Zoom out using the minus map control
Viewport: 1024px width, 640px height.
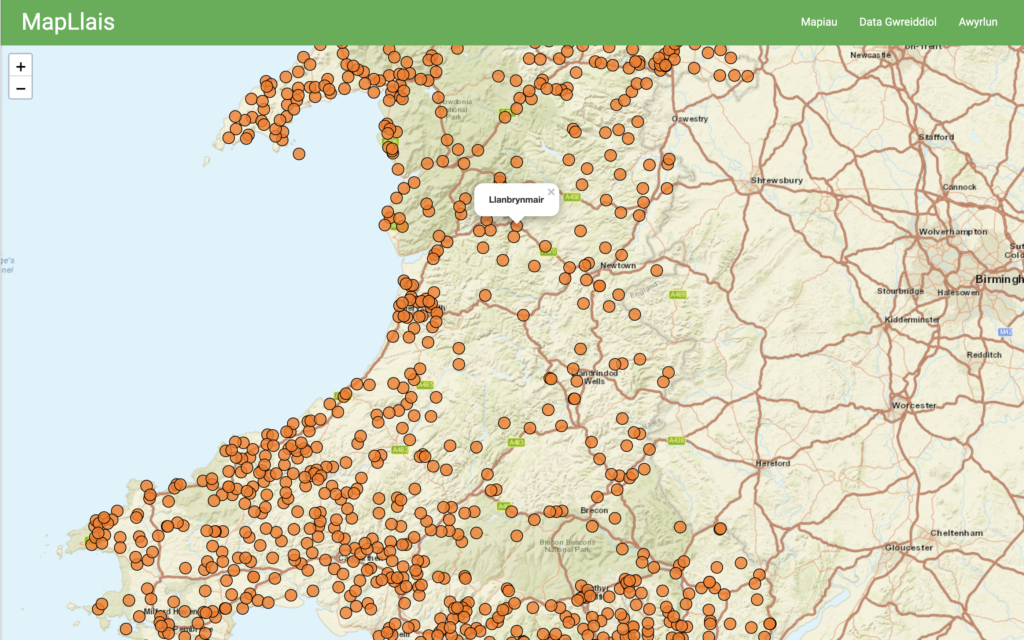click(x=20, y=89)
